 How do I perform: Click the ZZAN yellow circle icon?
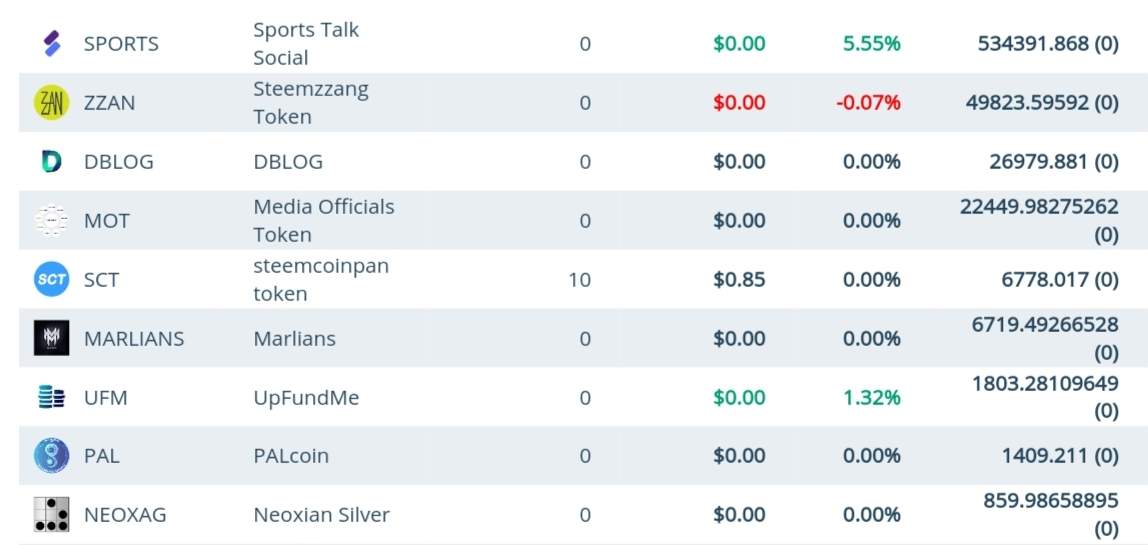(51, 103)
